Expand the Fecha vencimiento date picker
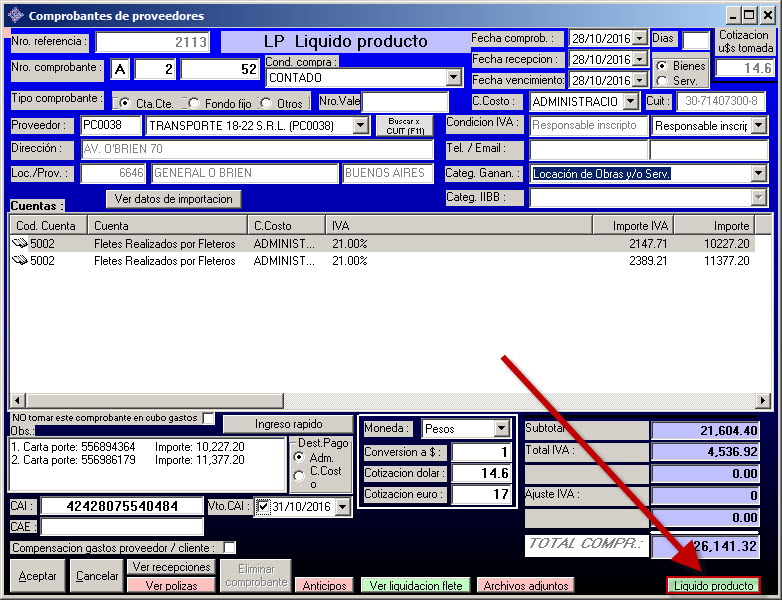Viewport: 782px width, 600px height. [x=640, y=80]
